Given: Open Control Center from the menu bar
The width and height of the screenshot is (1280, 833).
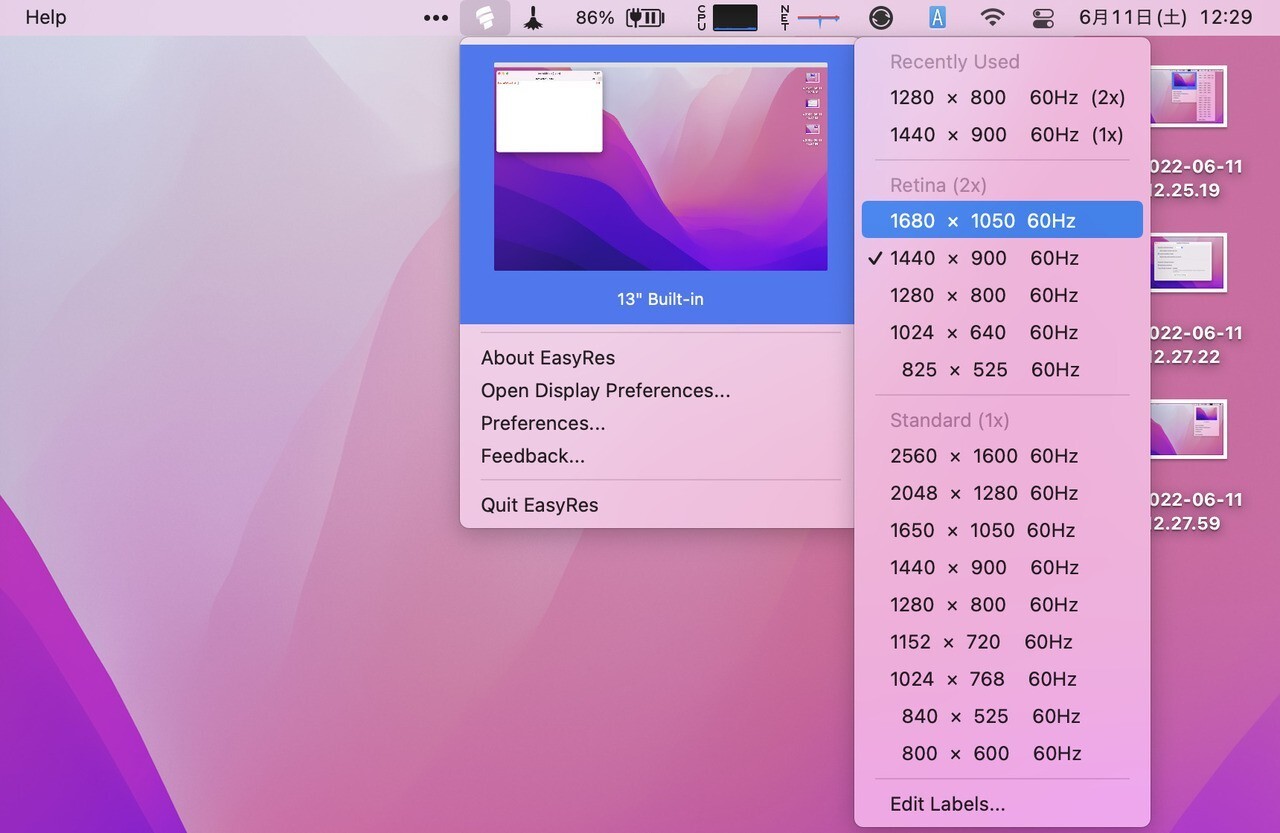Looking at the screenshot, I should [x=1043, y=17].
